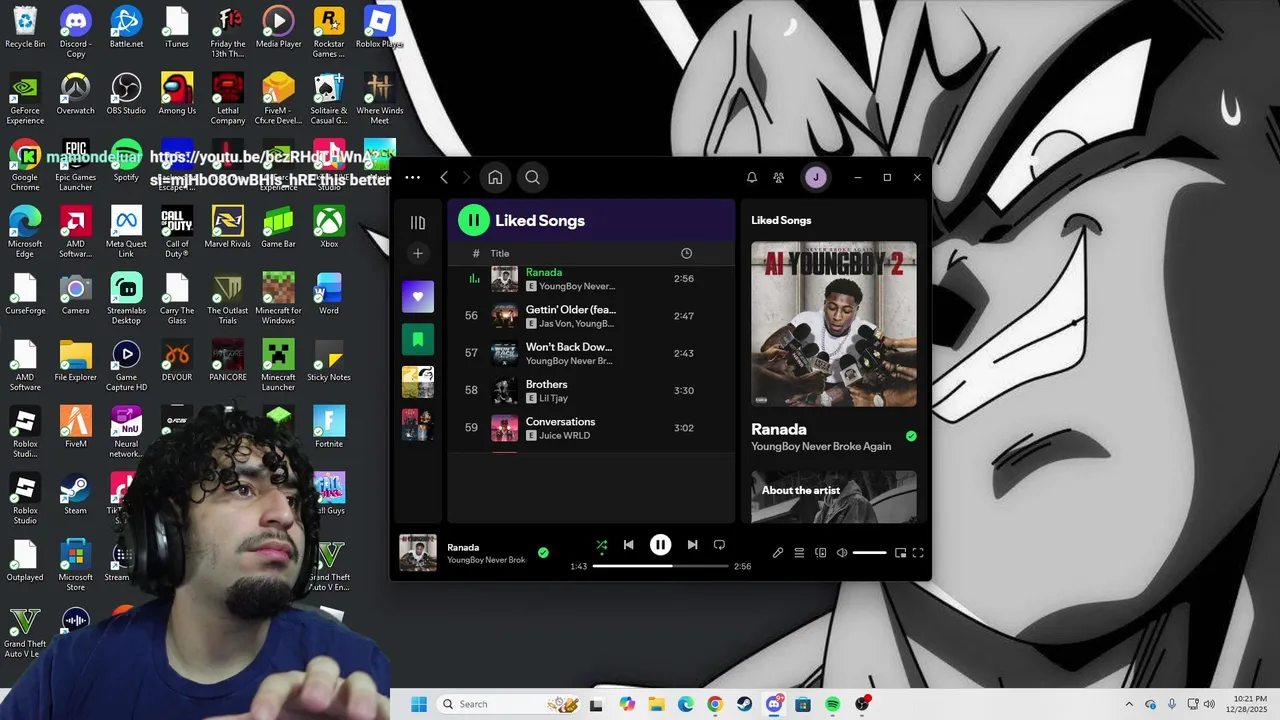This screenshot has height=720, width=1280.
Task: Pause Liked Songs with green header button
Action: coord(474,220)
